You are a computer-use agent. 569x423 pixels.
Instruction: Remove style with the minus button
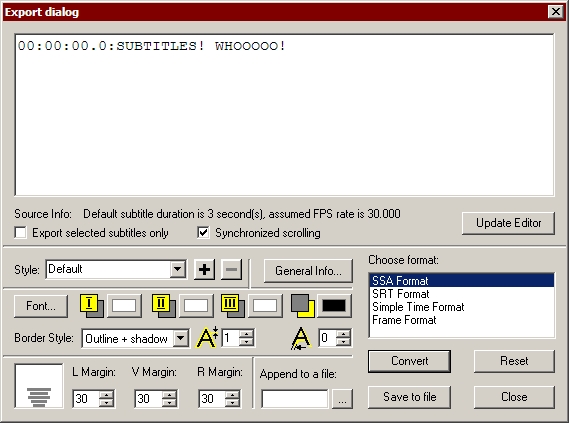pyautogui.click(x=232, y=270)
